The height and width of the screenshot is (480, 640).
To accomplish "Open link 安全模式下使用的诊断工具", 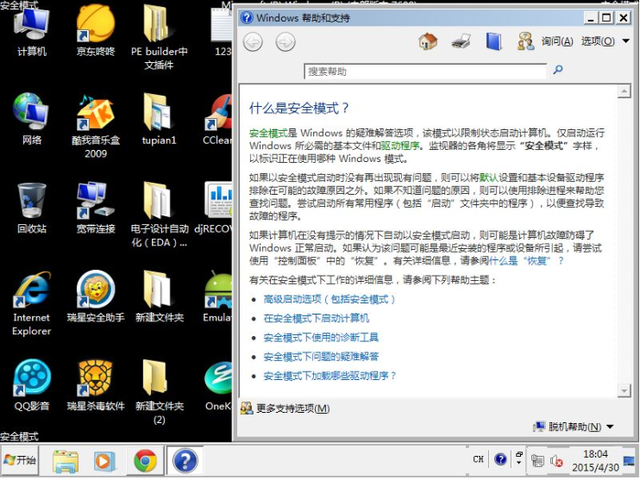I will [x=321, y=337].
